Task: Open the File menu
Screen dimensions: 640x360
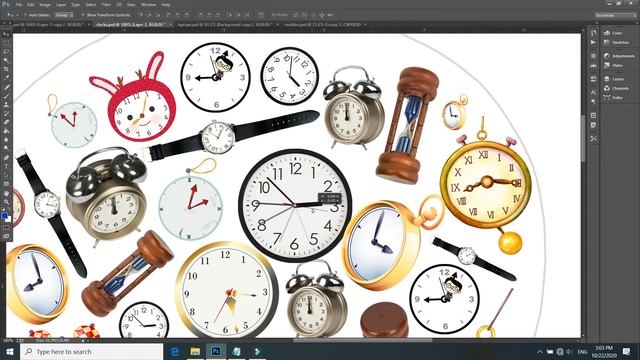Action: pos(18,4)
